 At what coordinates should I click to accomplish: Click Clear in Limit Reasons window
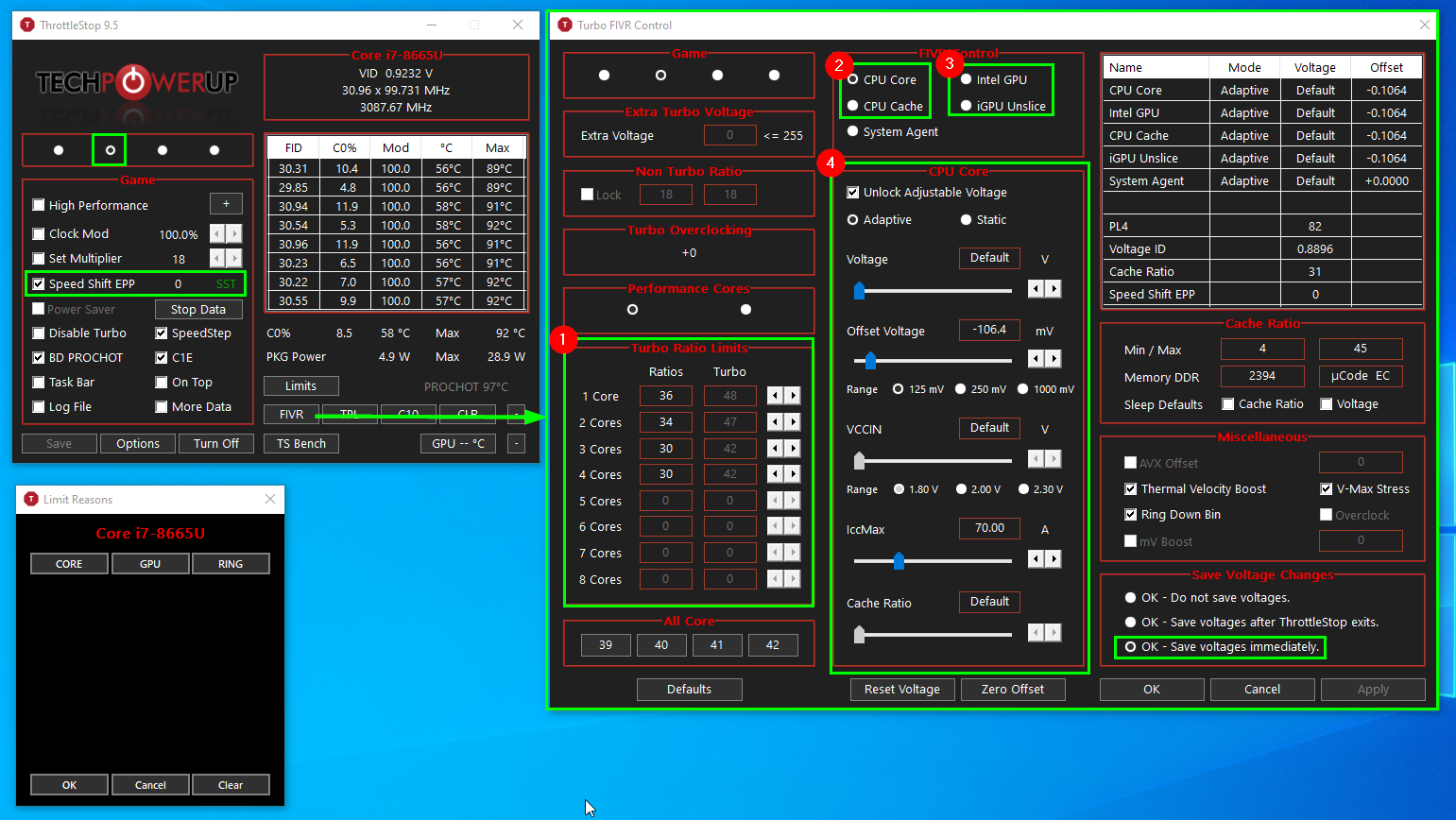tap(231, 784)
